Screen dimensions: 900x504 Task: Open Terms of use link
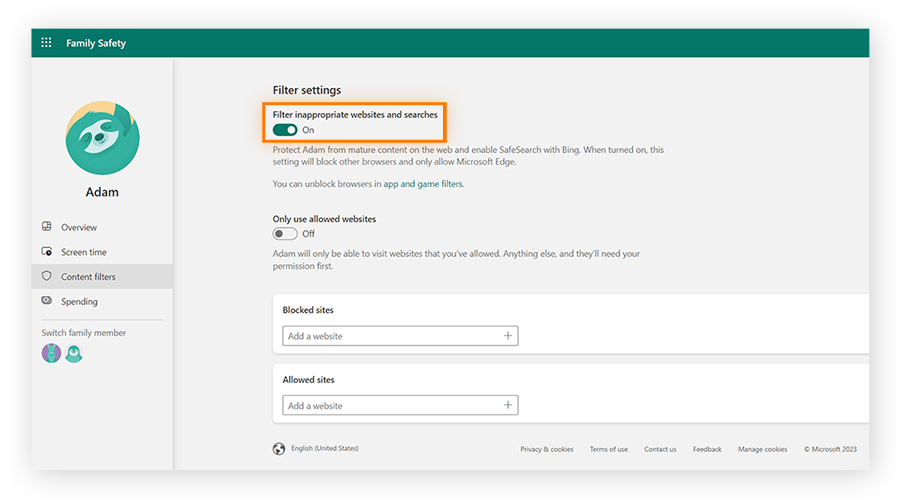click(609, 449)
